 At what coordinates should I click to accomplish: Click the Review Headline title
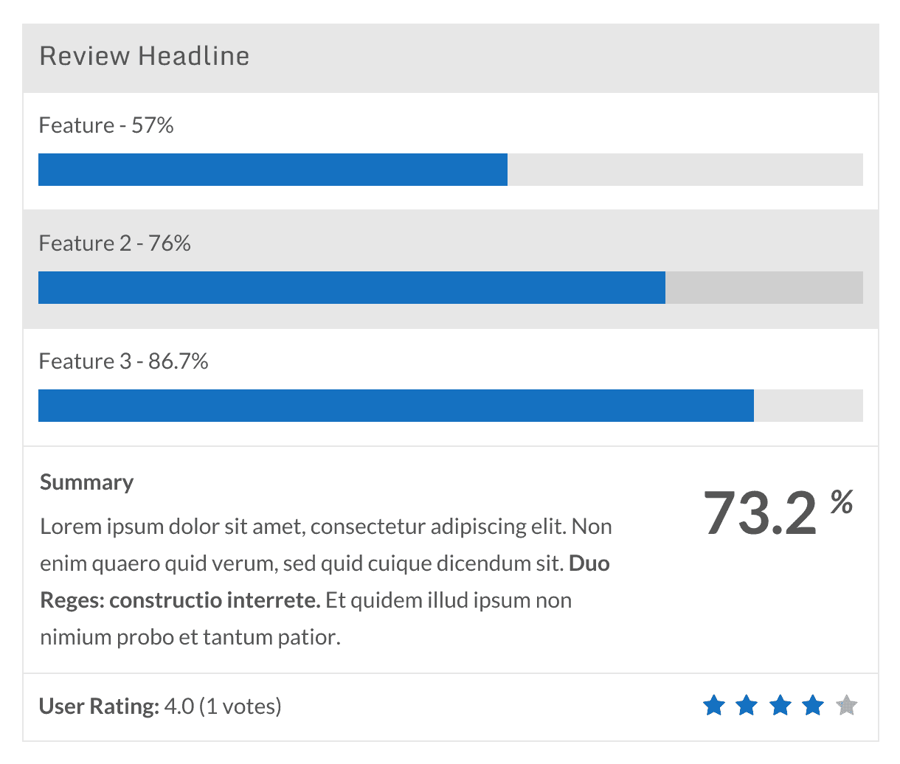click(x=144, y=56)
